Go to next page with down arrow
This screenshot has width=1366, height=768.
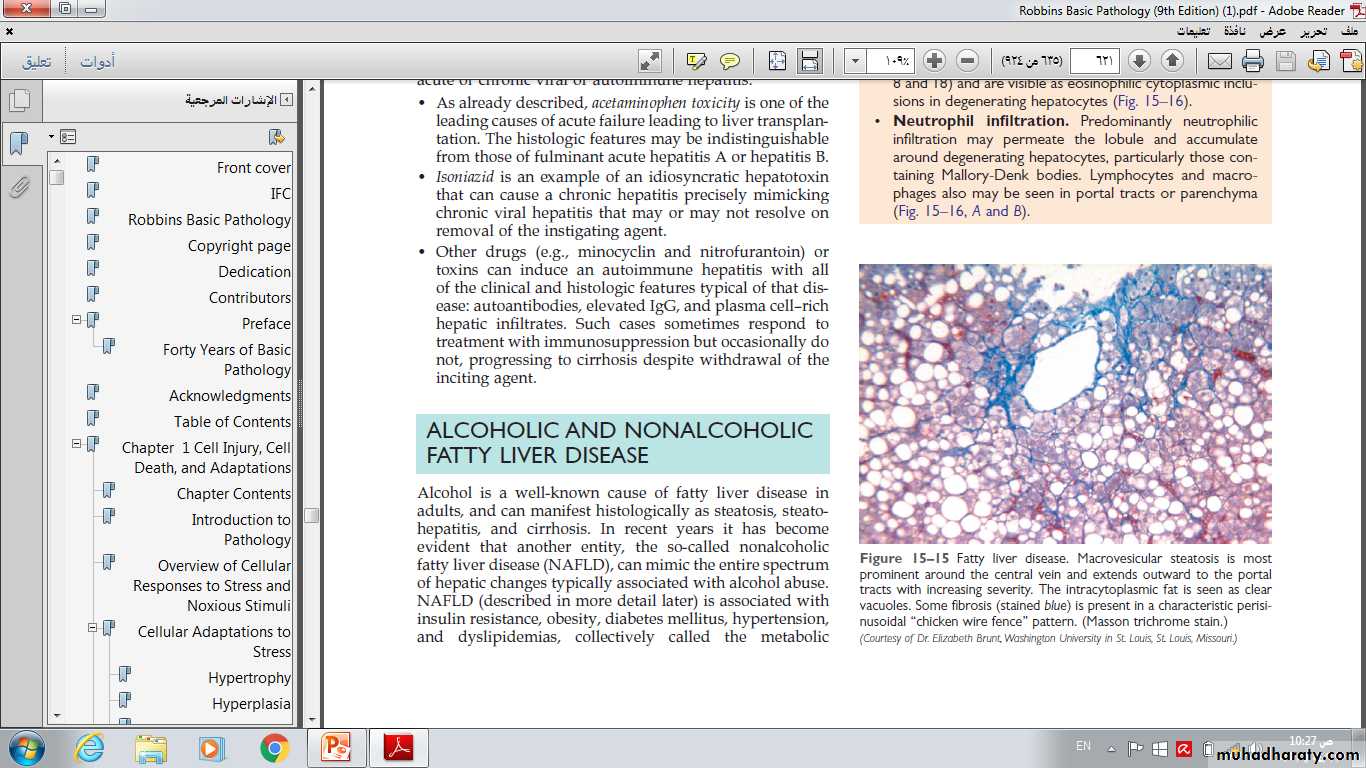tap(1139, 61)
